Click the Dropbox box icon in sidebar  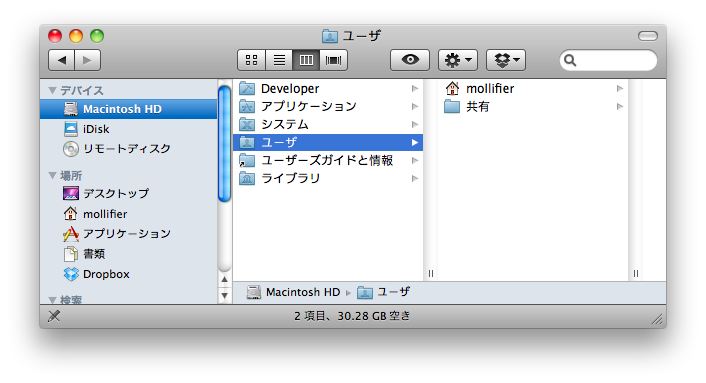(71, 274)
